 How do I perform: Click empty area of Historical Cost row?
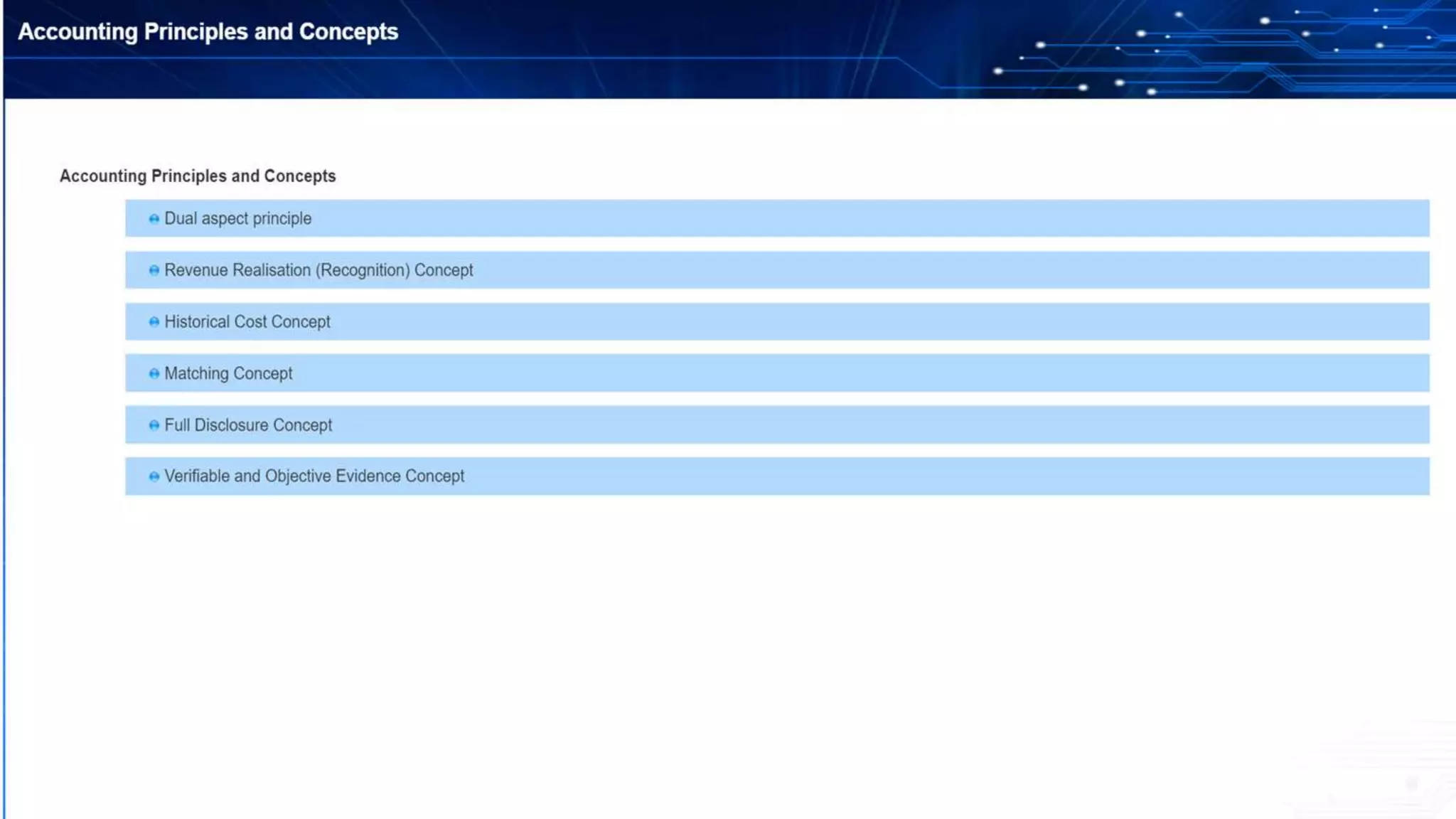853,322
